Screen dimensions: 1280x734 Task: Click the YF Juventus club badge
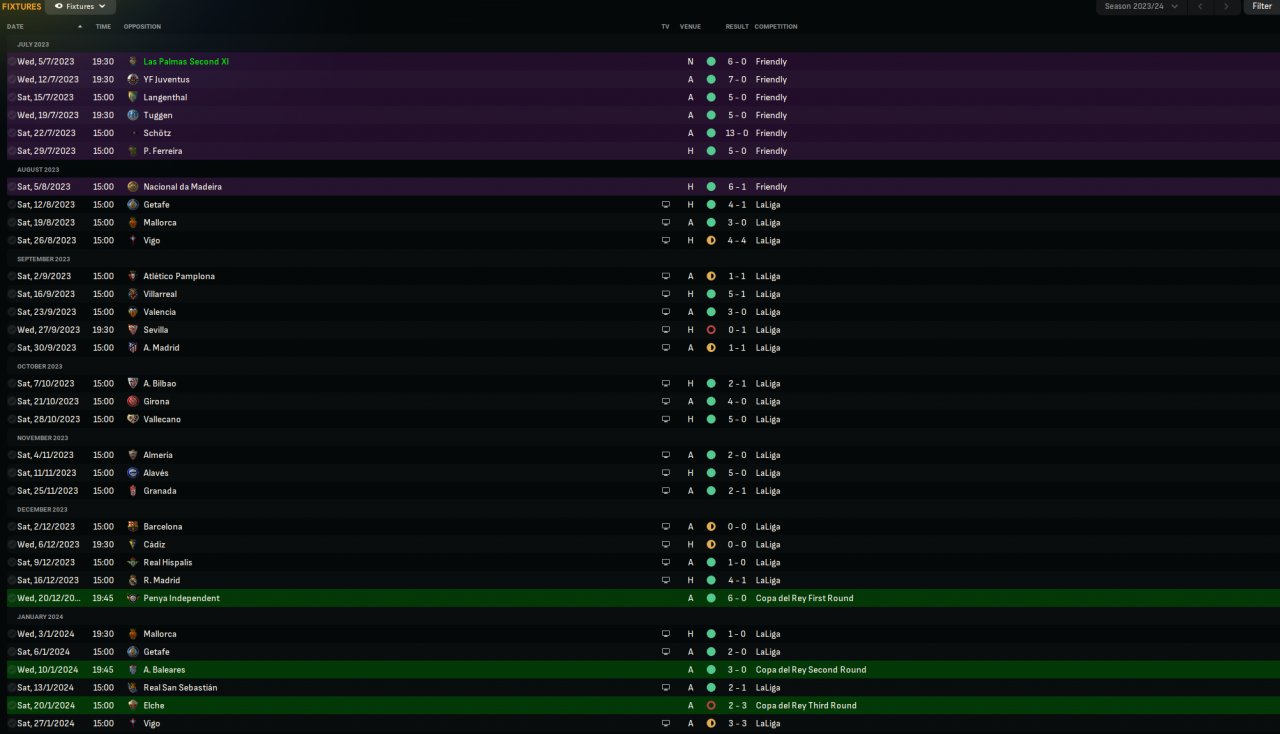coord(133,80)
